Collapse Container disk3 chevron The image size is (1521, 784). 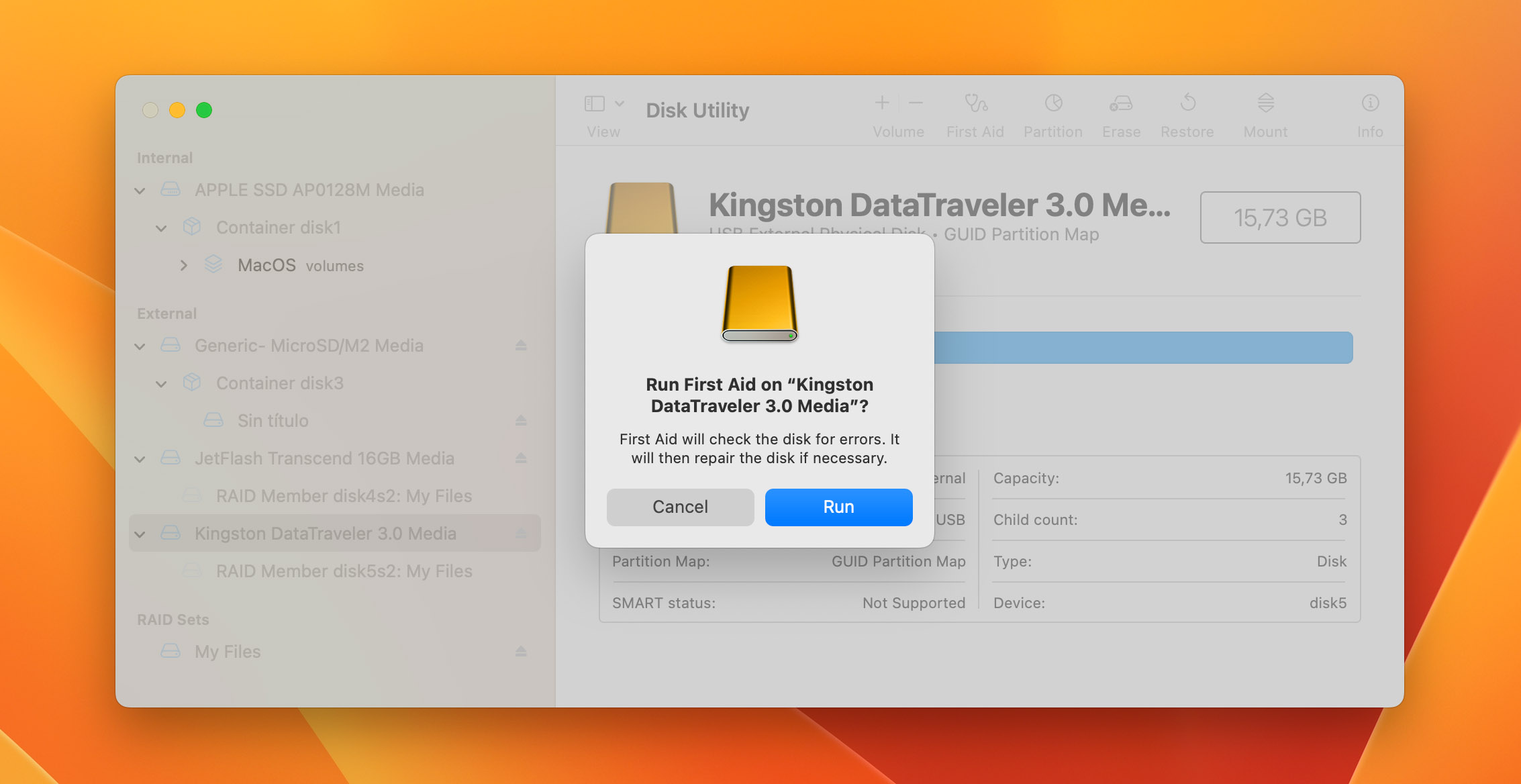tap(161, 384)
